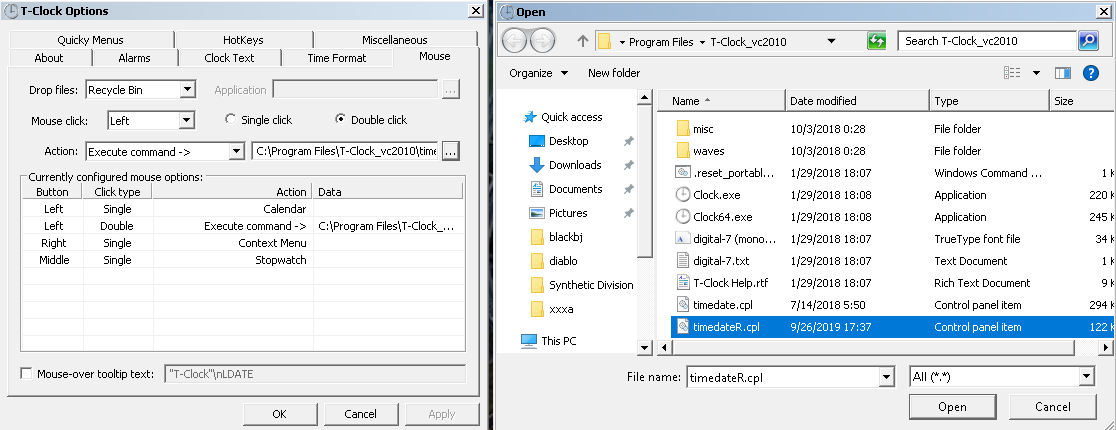Select the Middle Single Stopwatch row
The width and height of the screenshot is (1116, 430).
coord(242,260)
